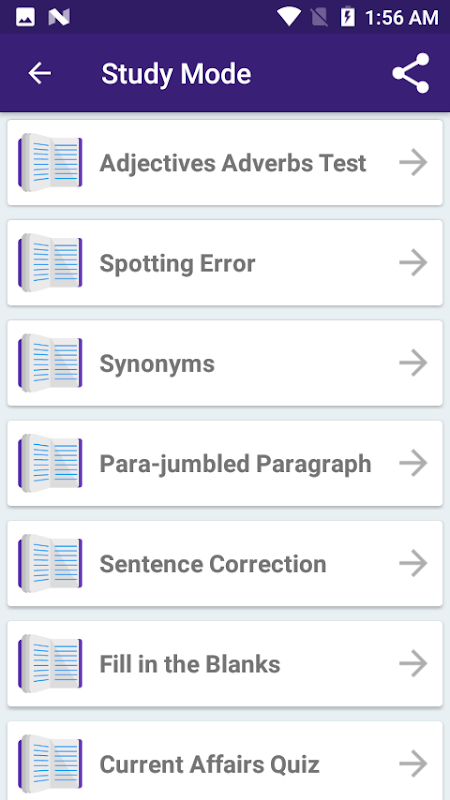This screenshot has height=800, width=450.
Task: Tap the Study Mode title text
Action: tap(176, 74)
